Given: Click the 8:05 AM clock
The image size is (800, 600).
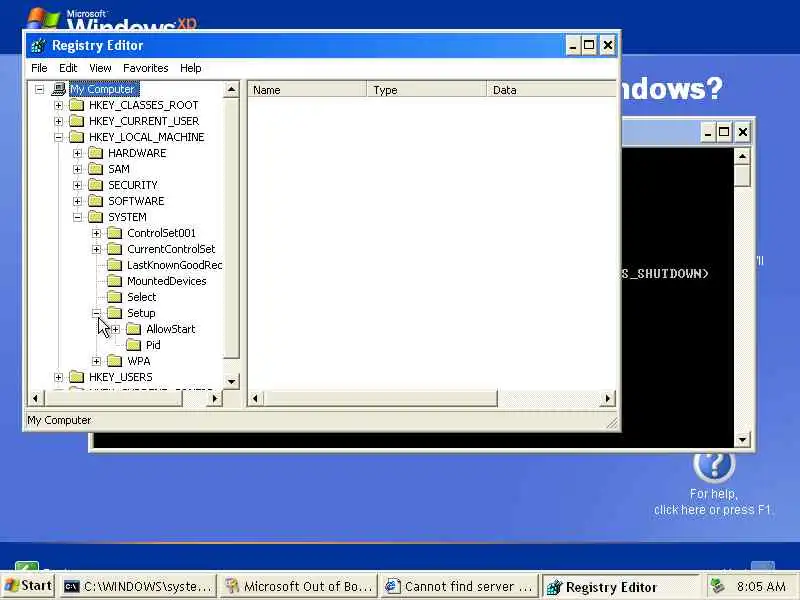Looking at the screenshot, I should [x=761, y=587].
